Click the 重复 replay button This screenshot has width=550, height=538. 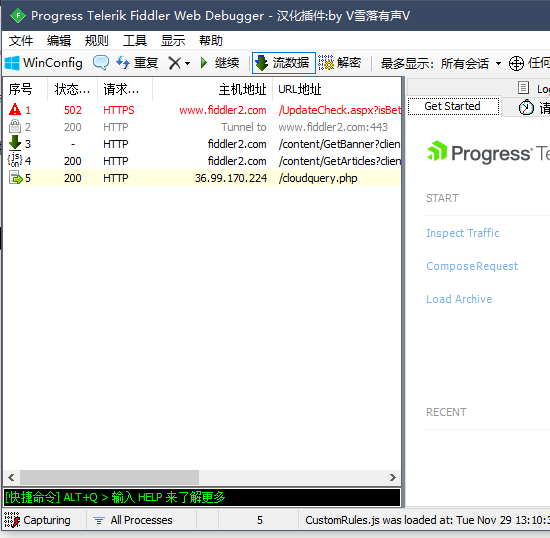point(137,63)
